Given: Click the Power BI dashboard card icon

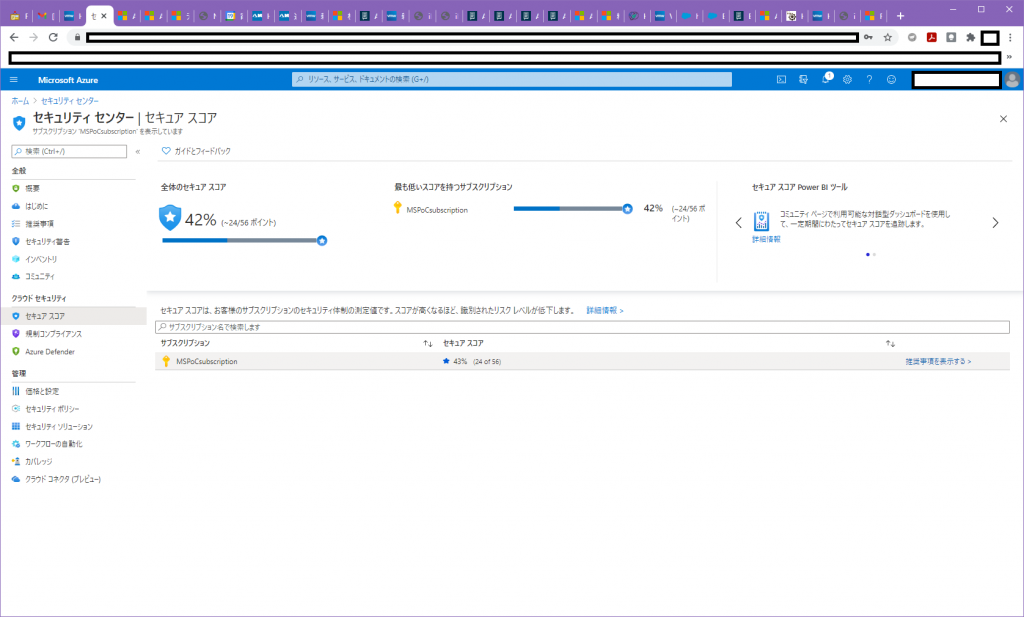Looking at the screenshot, I should click(x=761, y=221).
